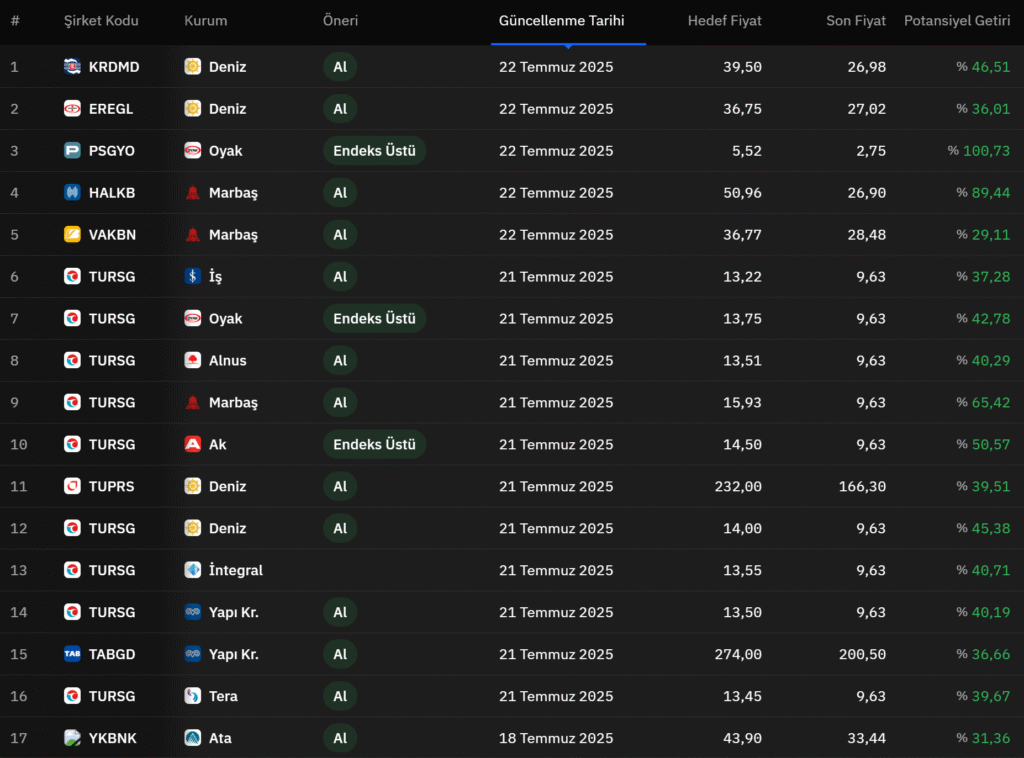Click the Ata institution icon in YKBNK row
This screenshot has width=1024, height=758.
193,738
